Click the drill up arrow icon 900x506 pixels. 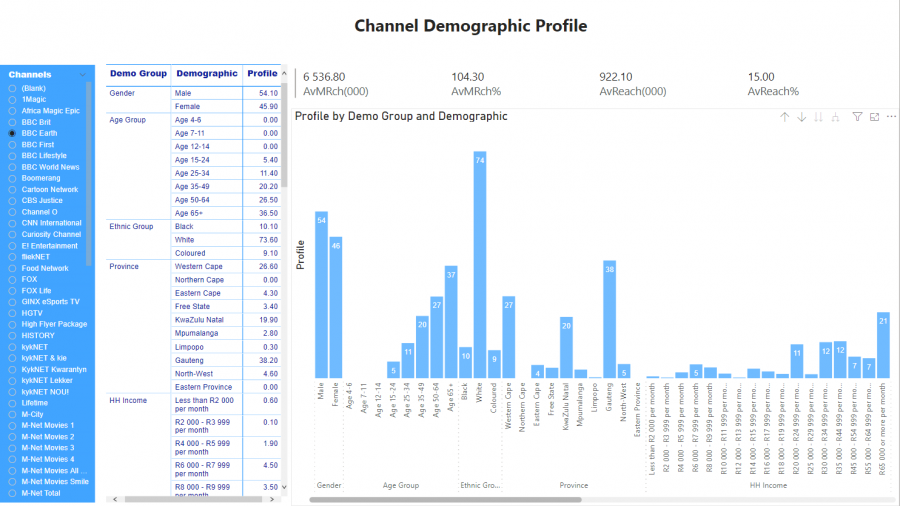pos(784,117)
